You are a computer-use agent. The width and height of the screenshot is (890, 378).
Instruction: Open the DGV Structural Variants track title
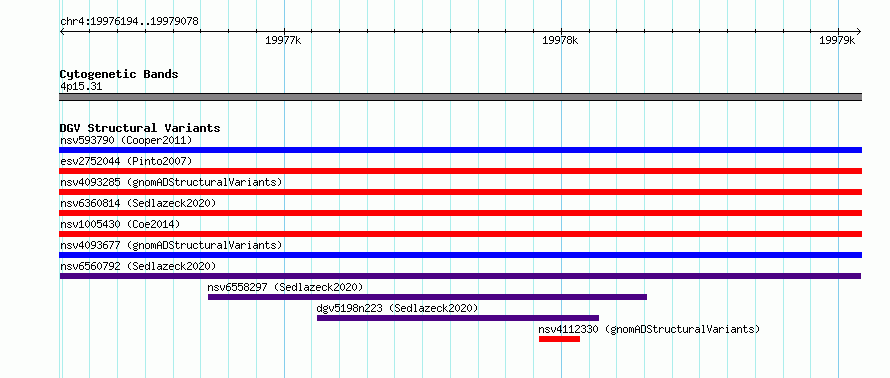coord(140,128)
